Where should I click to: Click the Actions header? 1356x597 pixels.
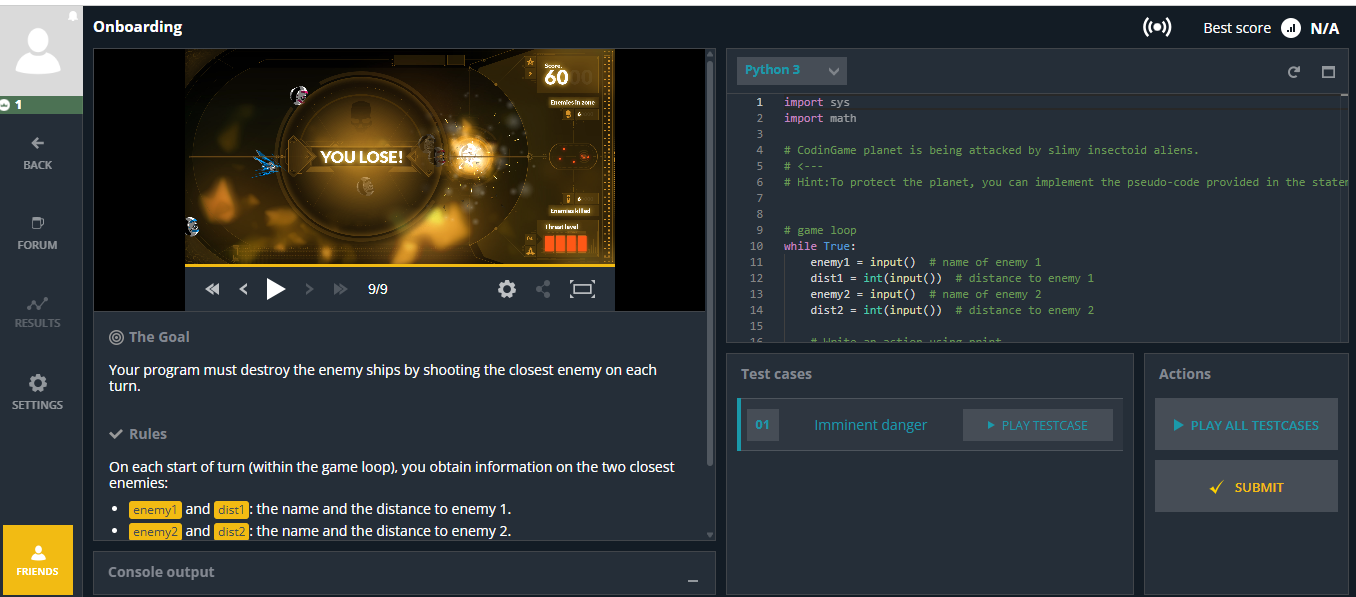pyautogui.click(x=1185, y=374)
